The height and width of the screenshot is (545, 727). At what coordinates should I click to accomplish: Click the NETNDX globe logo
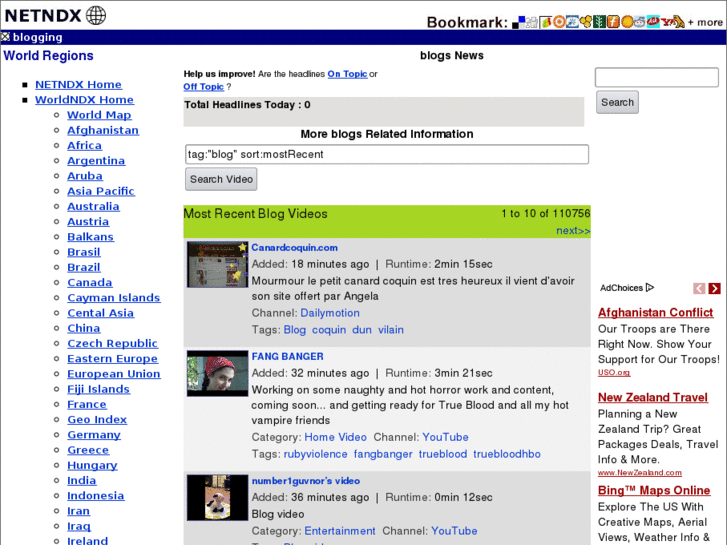tap(96, 15)
